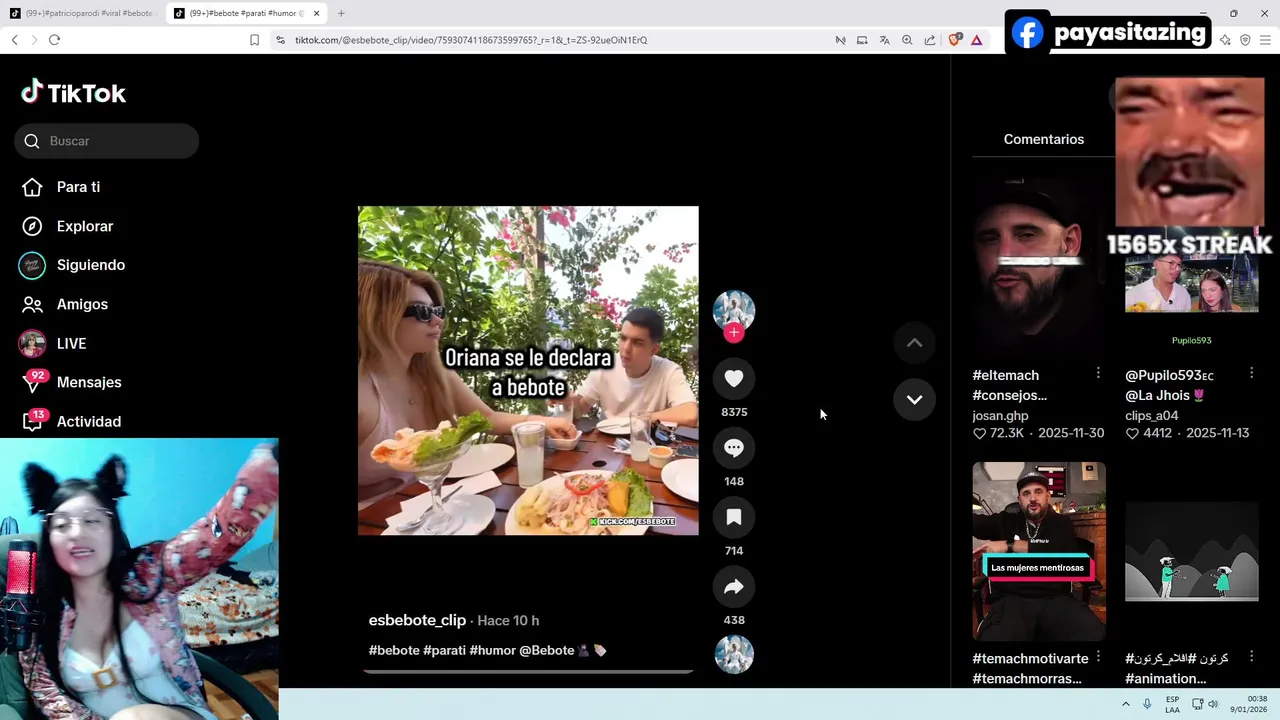Open esbebote_clip profile avatar

coord(734,310)
